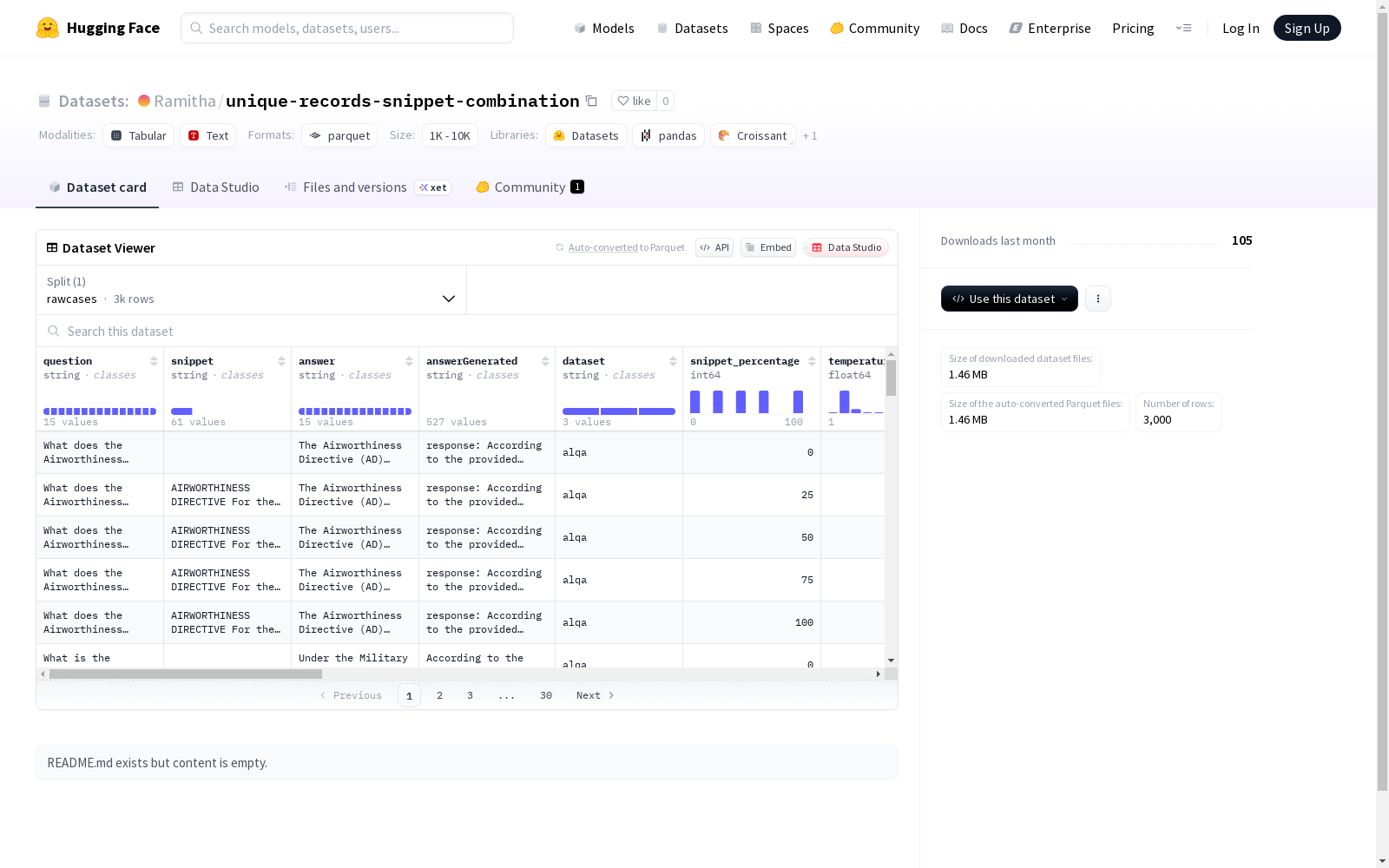Click the snippet_percentage histogram bars
The height and width of the screenshot is (868, 1389).
coord(747,402)
